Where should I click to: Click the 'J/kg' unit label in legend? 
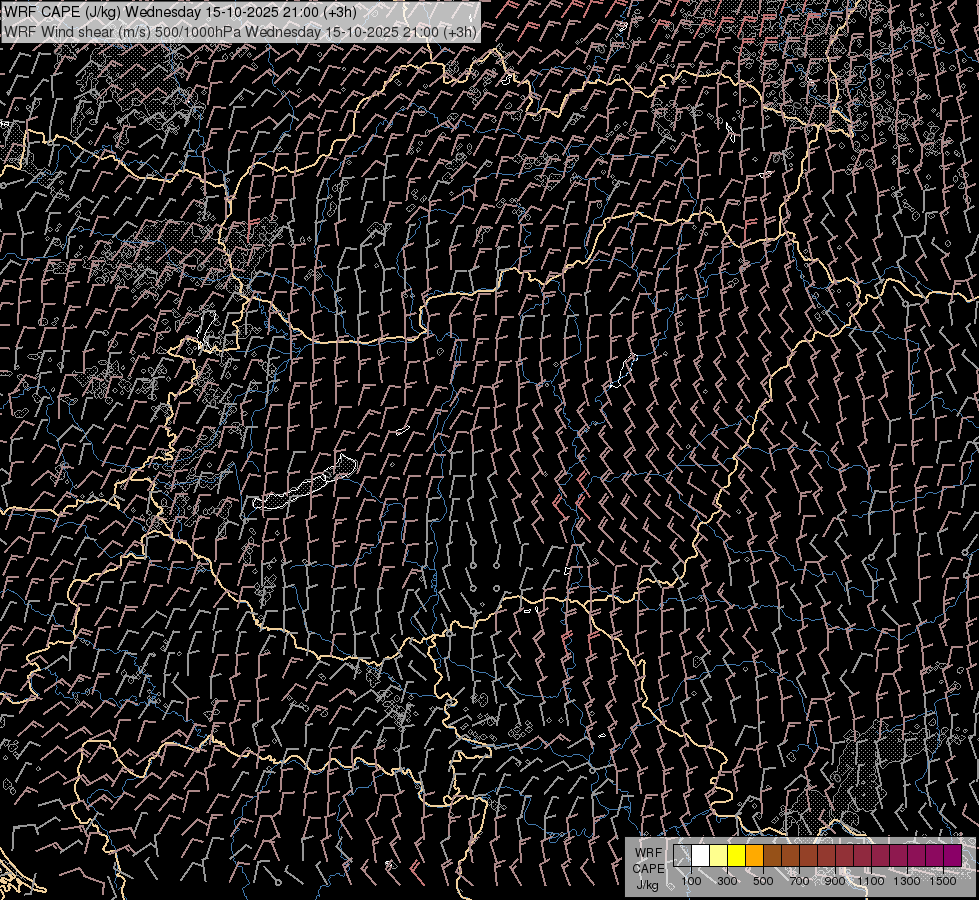point(647,885)
